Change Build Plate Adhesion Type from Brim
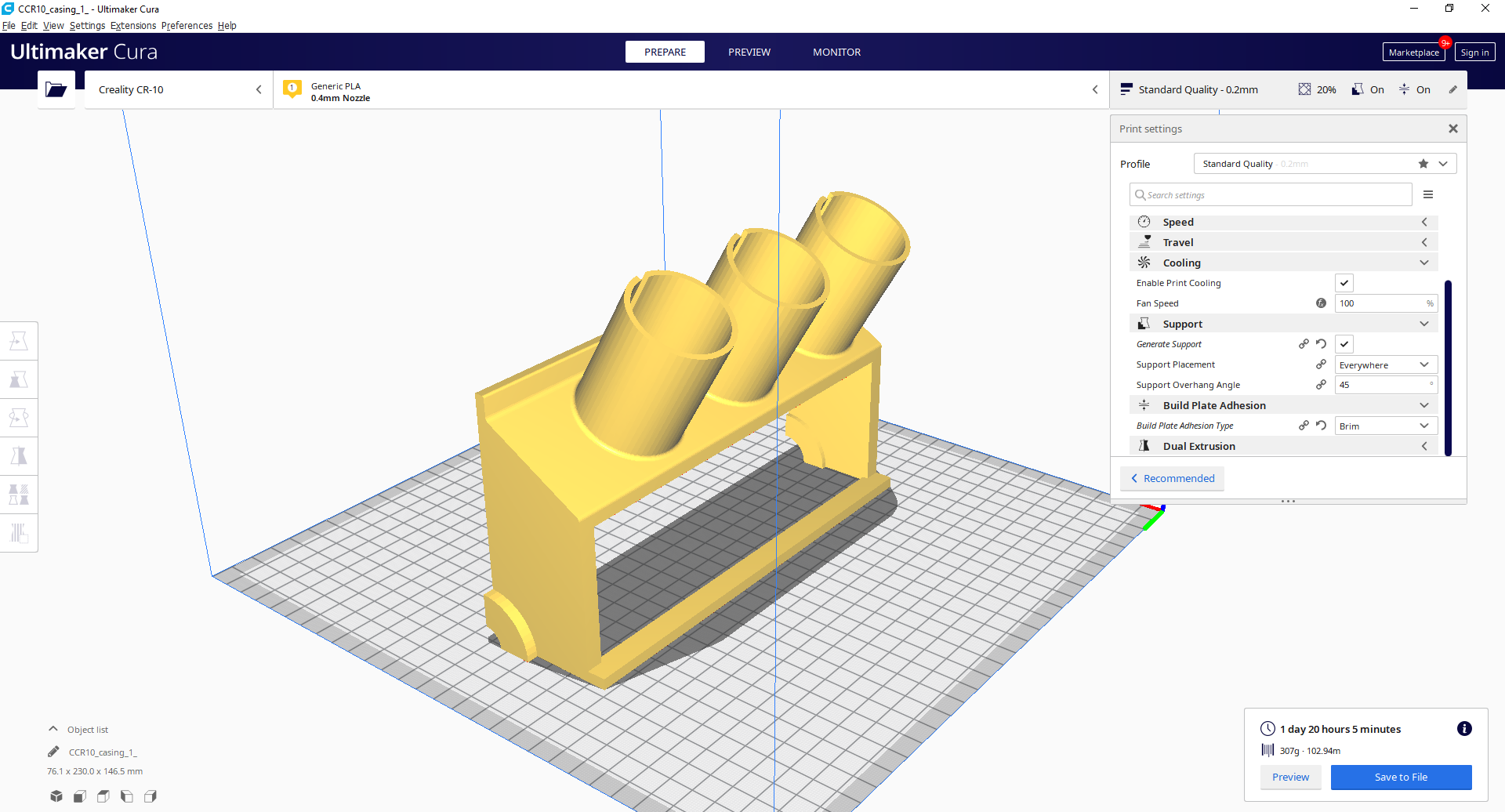This screenshot has width=1505, height=812. (x=1385, y=426)
